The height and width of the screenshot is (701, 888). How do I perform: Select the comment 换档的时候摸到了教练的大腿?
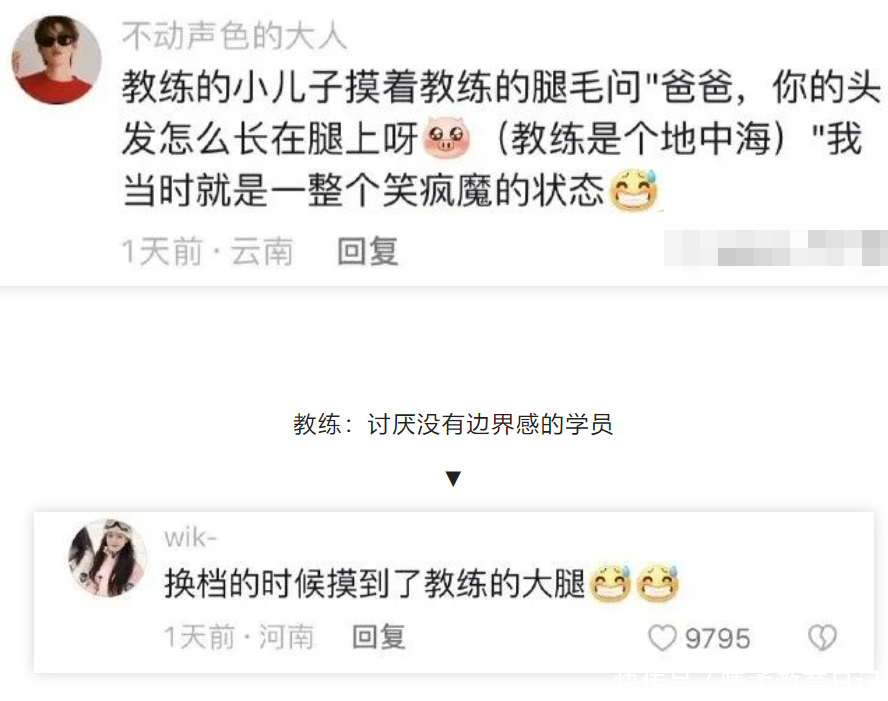tap(374, 583)
